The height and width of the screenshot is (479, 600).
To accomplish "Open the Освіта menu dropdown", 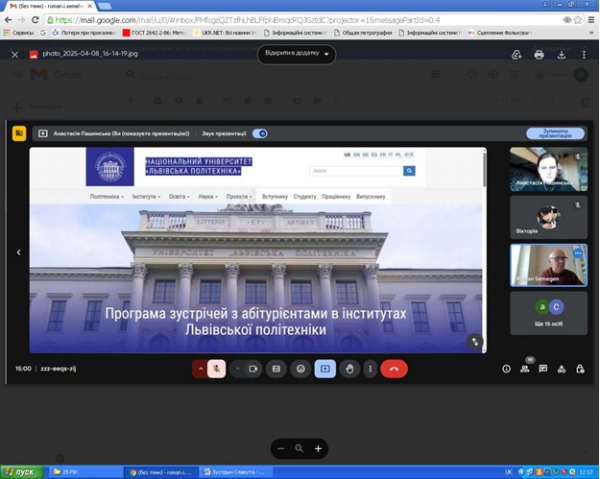I will pos(179,197).
